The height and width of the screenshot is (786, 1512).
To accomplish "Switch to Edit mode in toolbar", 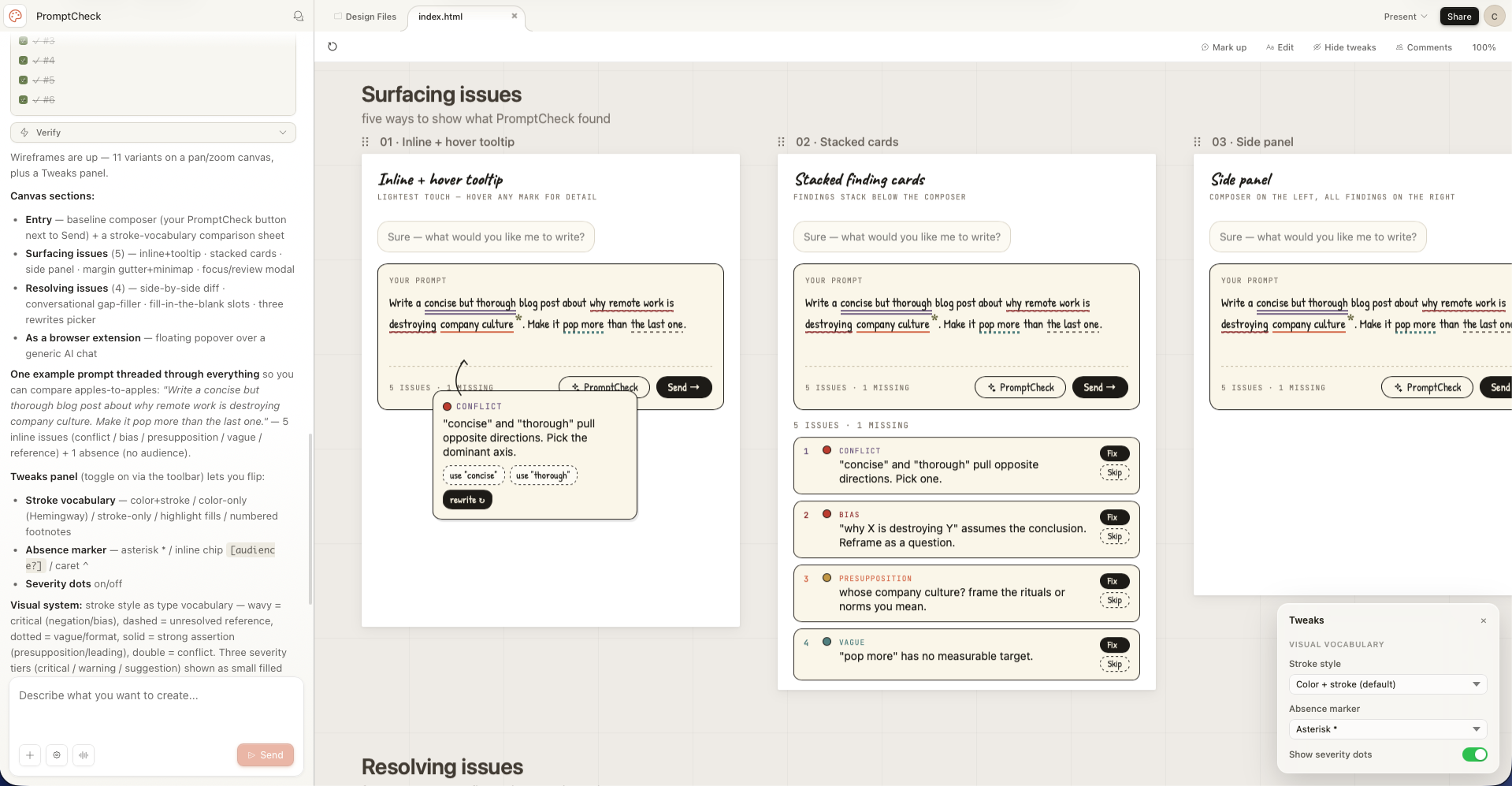I will (1280, 47).
